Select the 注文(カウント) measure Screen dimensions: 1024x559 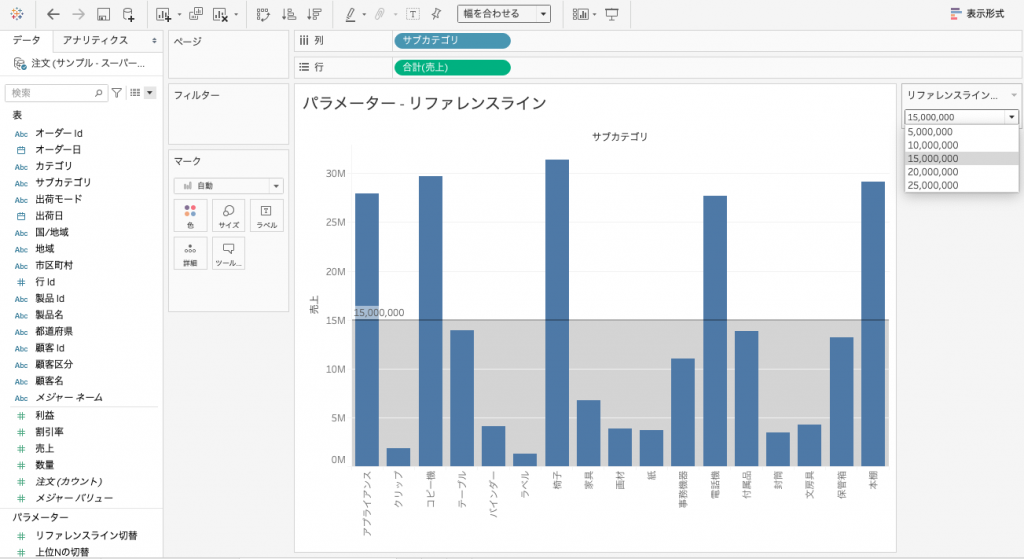click(x=69, y=481)
